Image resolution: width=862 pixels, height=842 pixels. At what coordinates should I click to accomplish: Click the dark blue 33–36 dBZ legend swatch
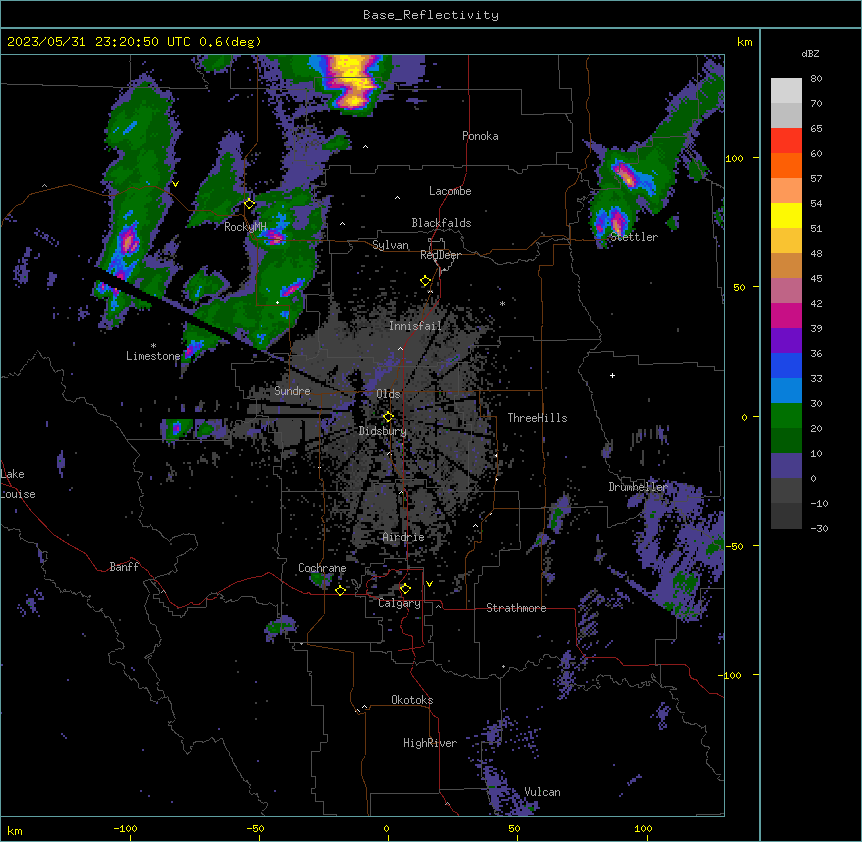click(x=786, y=365)
